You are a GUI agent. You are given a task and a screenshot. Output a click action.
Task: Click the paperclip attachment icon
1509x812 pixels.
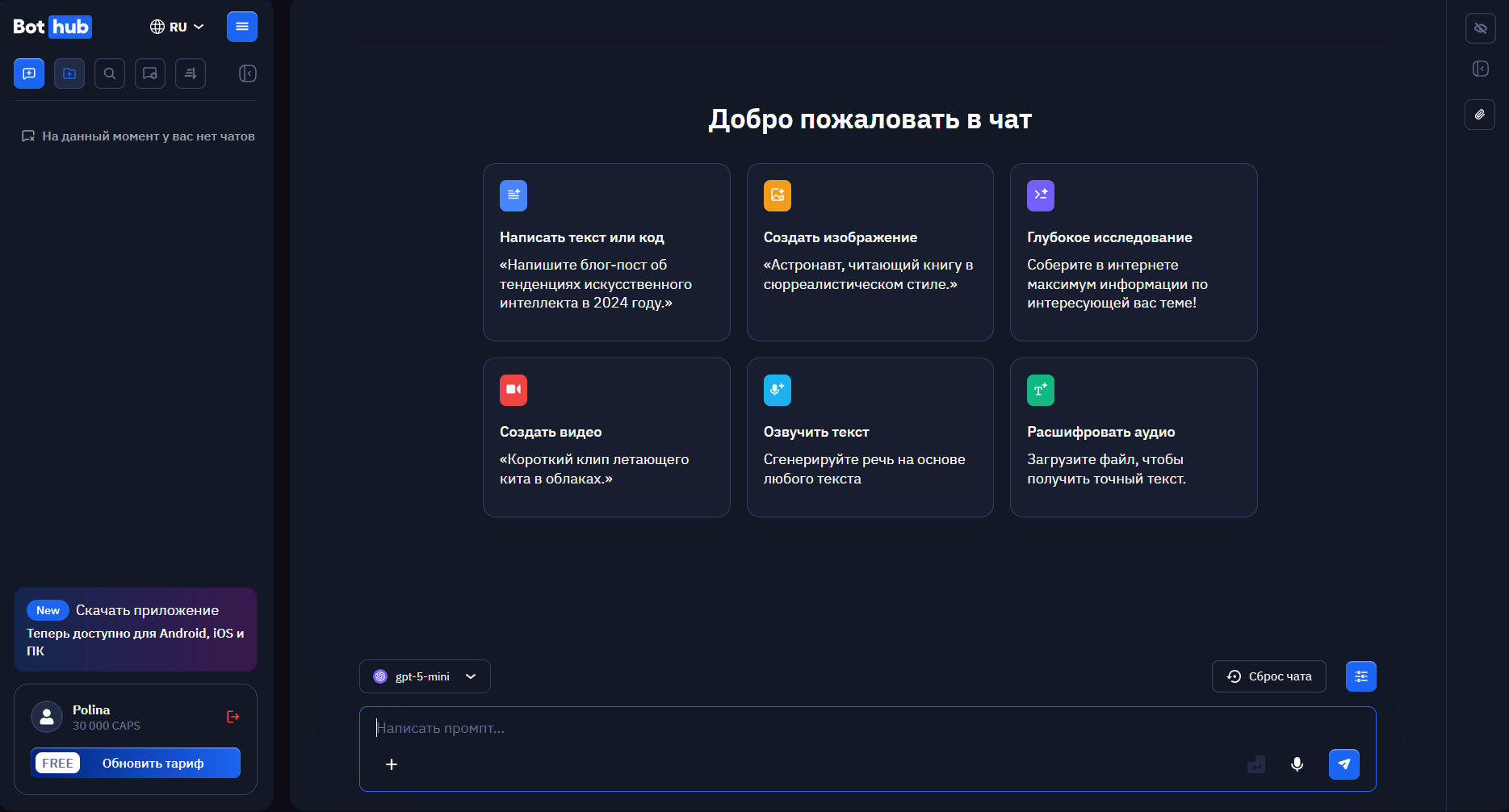point(1480,115)
